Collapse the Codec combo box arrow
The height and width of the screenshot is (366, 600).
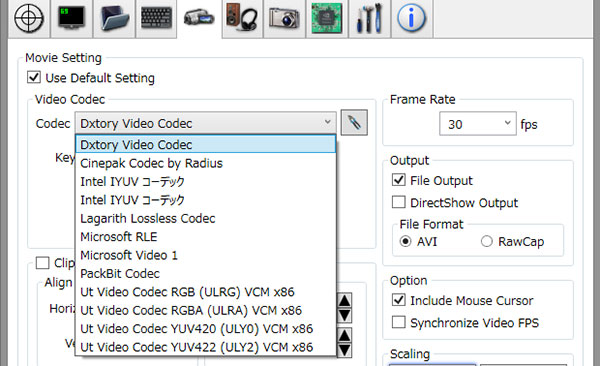[x=328, y=123]
